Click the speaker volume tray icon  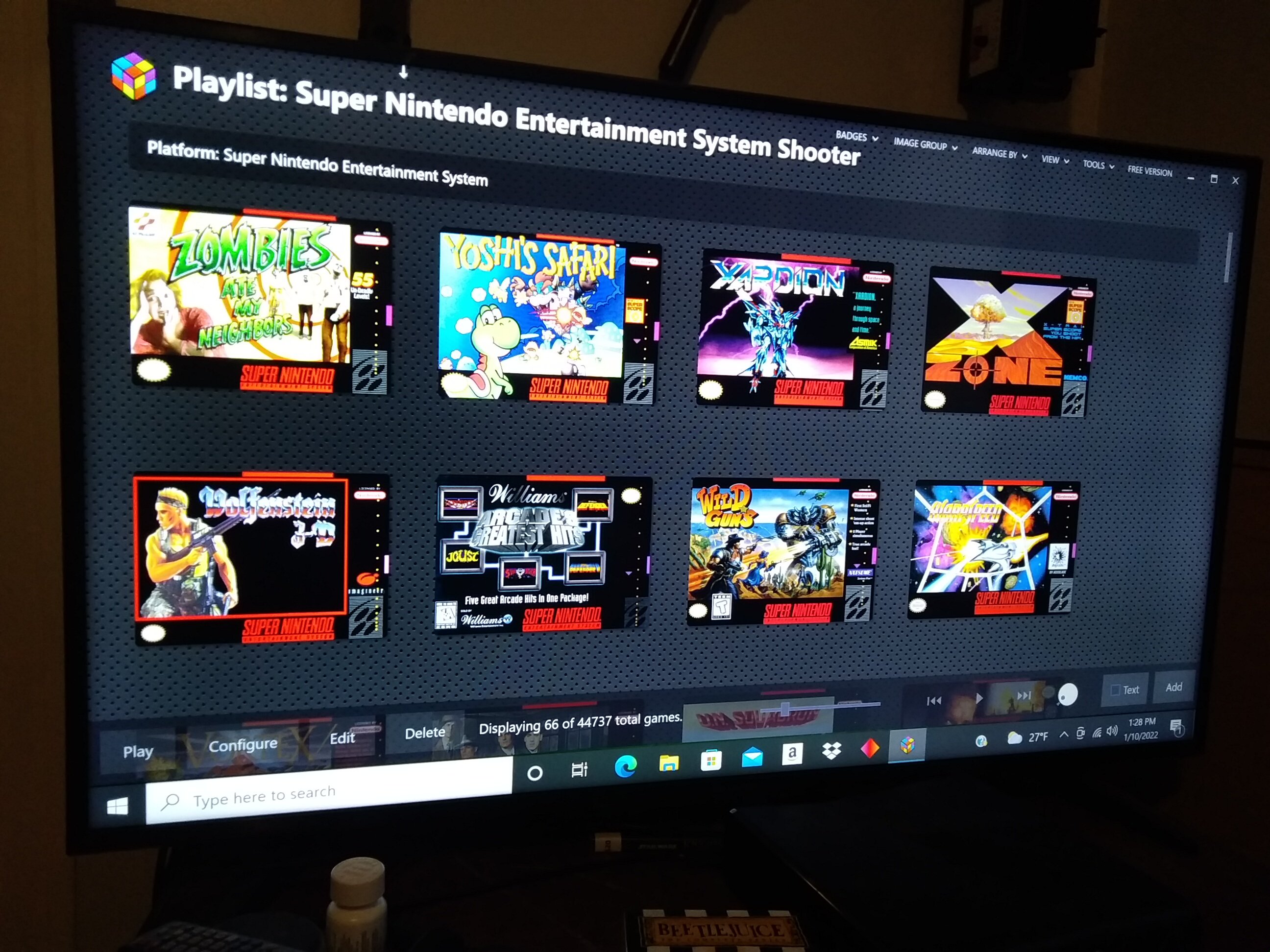point(1112,731)
